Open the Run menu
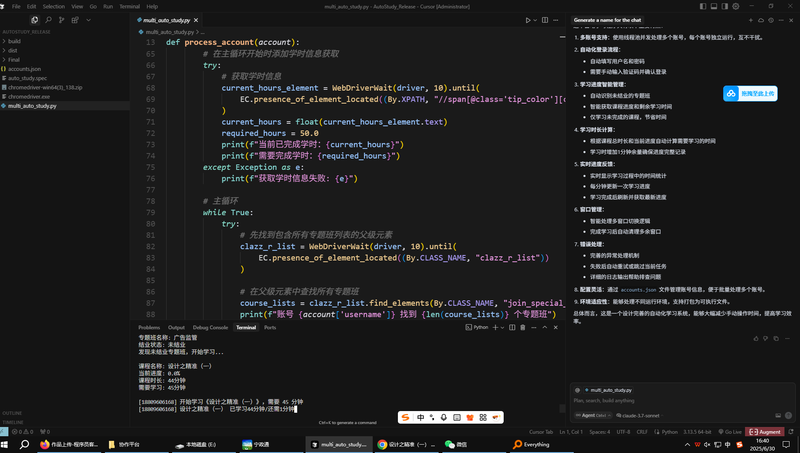 [x=108, y=6]
